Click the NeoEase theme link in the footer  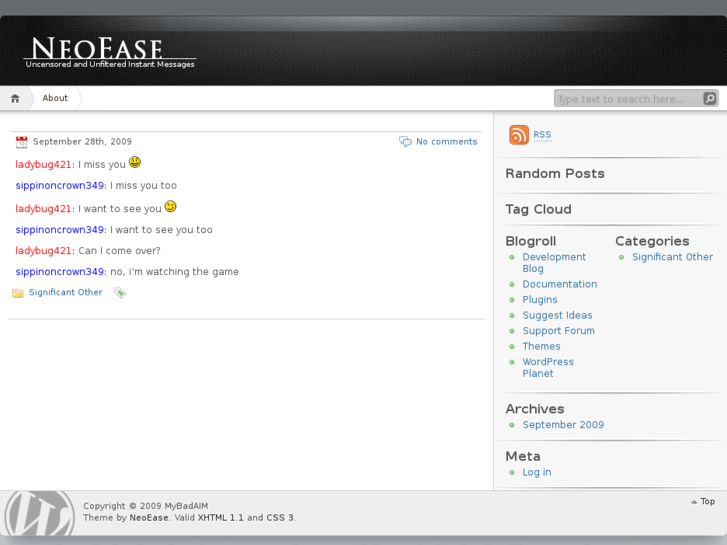149,518
